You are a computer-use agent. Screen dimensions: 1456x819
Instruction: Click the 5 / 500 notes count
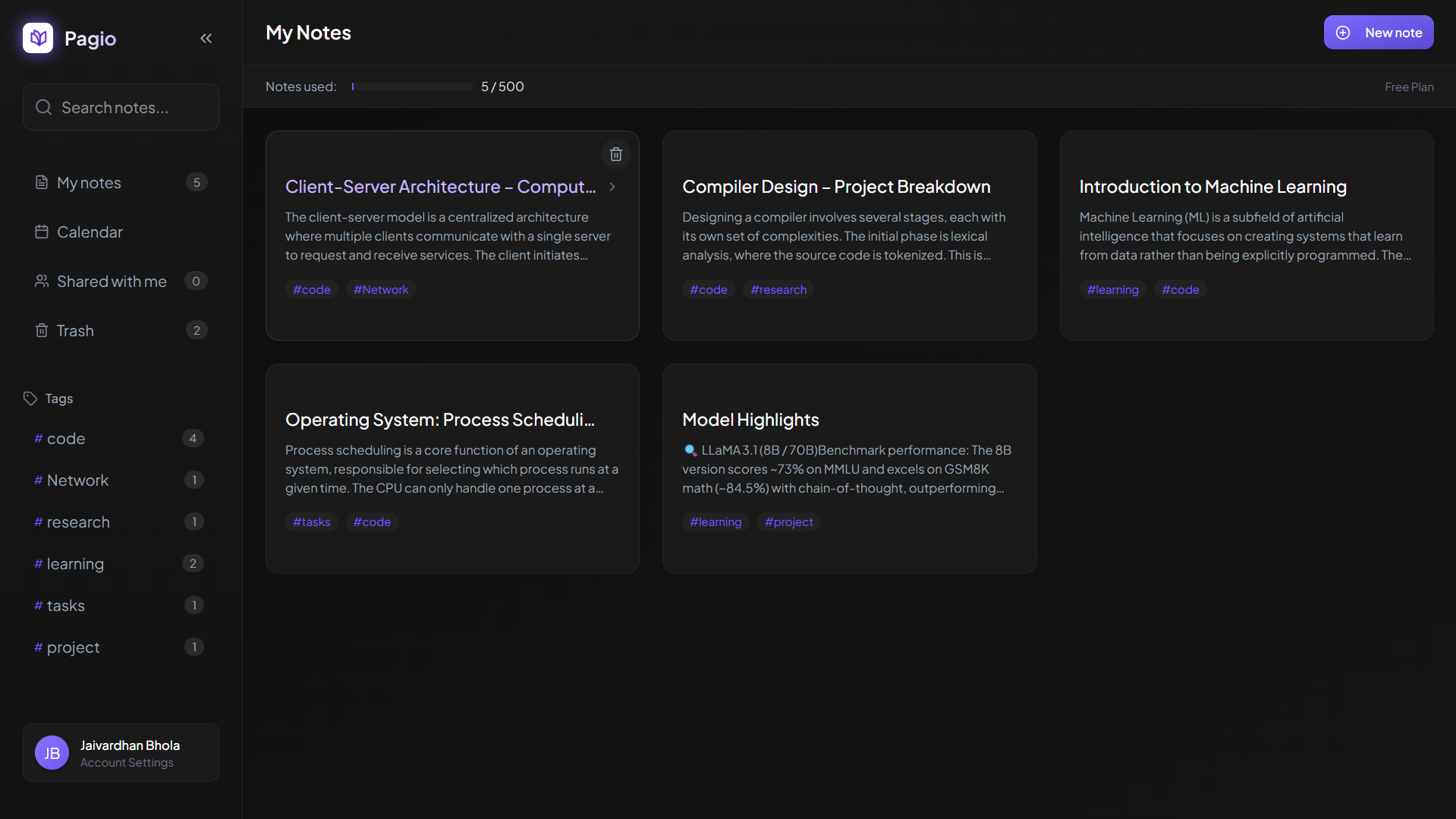tap(502, 87)
